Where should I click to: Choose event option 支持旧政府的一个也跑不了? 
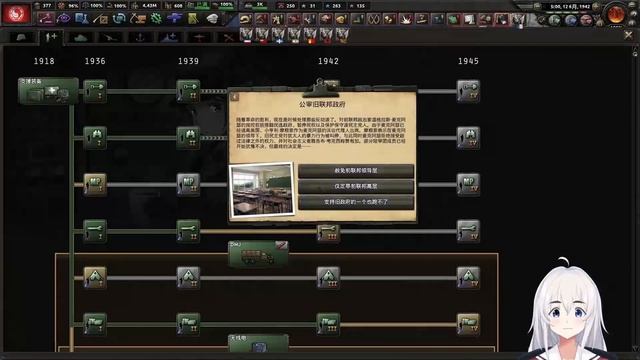[356, 202]
